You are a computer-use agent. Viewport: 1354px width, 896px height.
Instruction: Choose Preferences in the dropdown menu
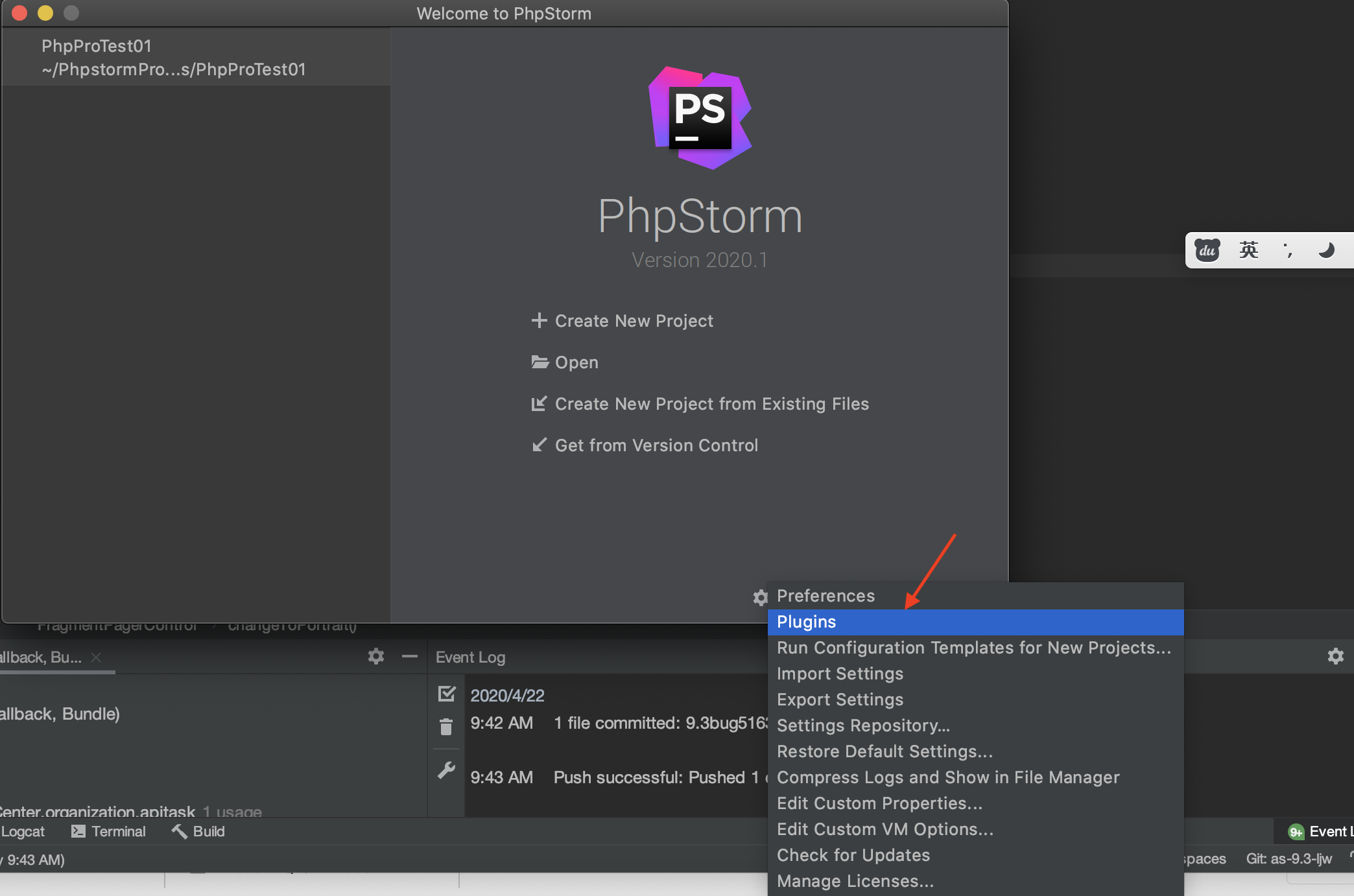[x=825, y=596]
